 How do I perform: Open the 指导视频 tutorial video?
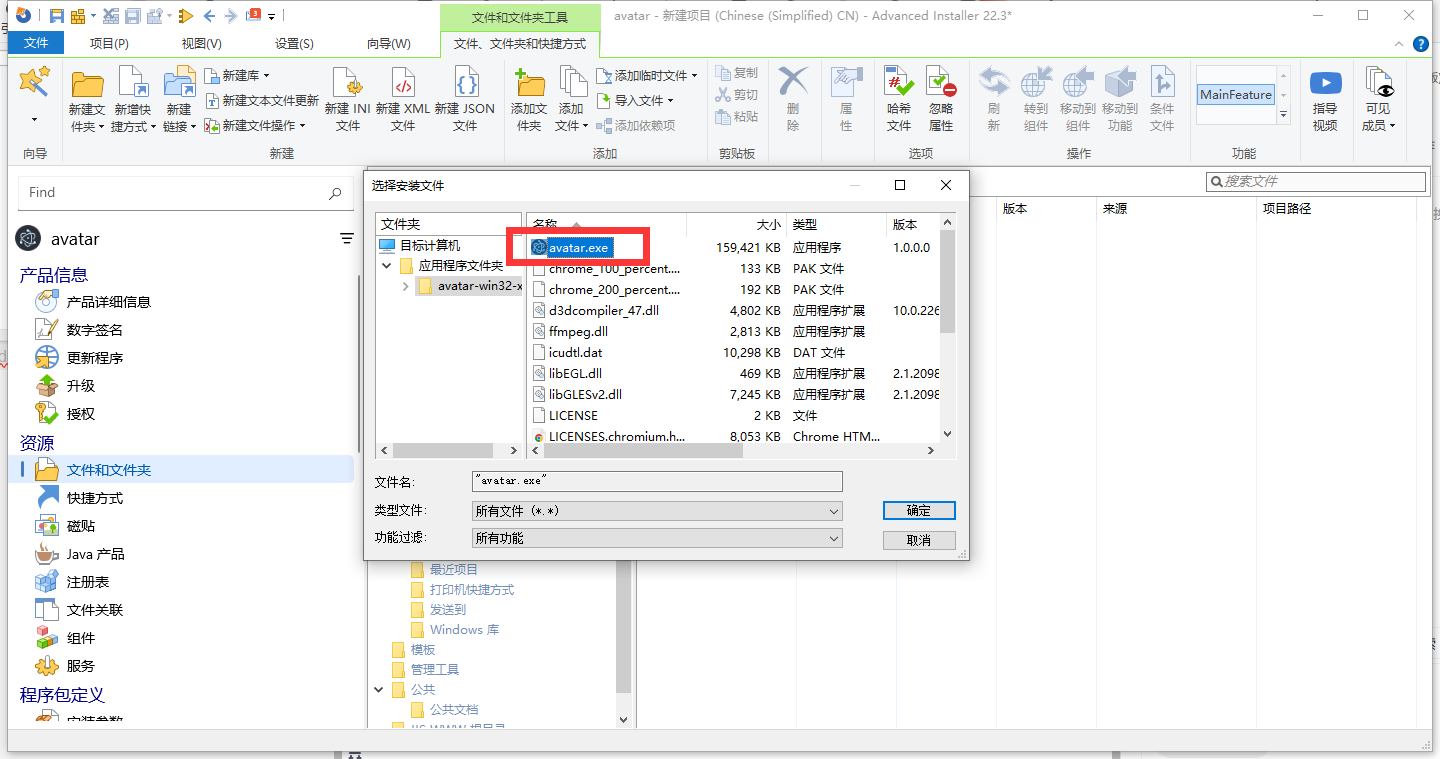1325,97
